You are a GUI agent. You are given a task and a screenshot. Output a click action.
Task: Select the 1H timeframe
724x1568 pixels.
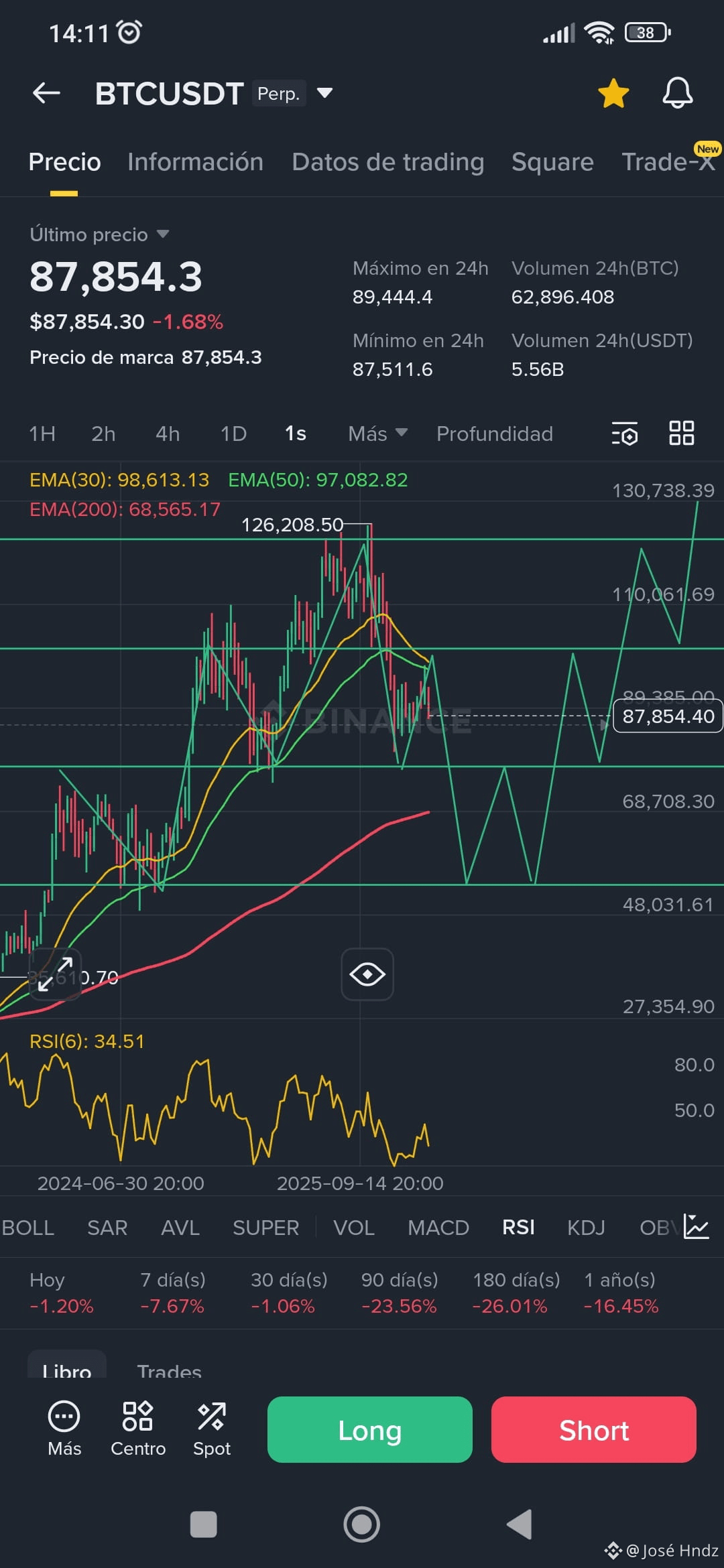pyautogui.click(x=42, y=434)
